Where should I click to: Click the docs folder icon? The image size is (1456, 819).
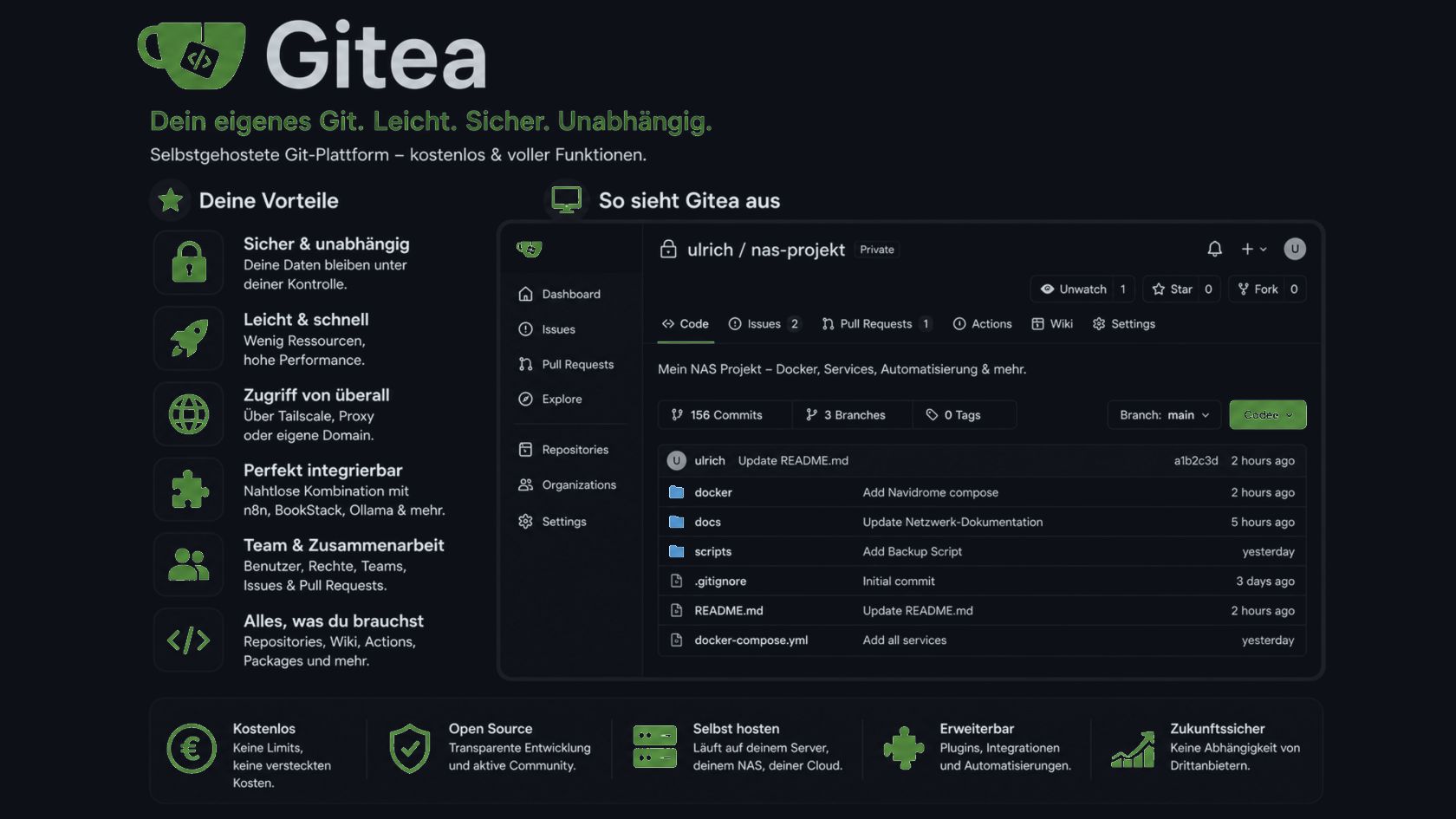point(677,522)
